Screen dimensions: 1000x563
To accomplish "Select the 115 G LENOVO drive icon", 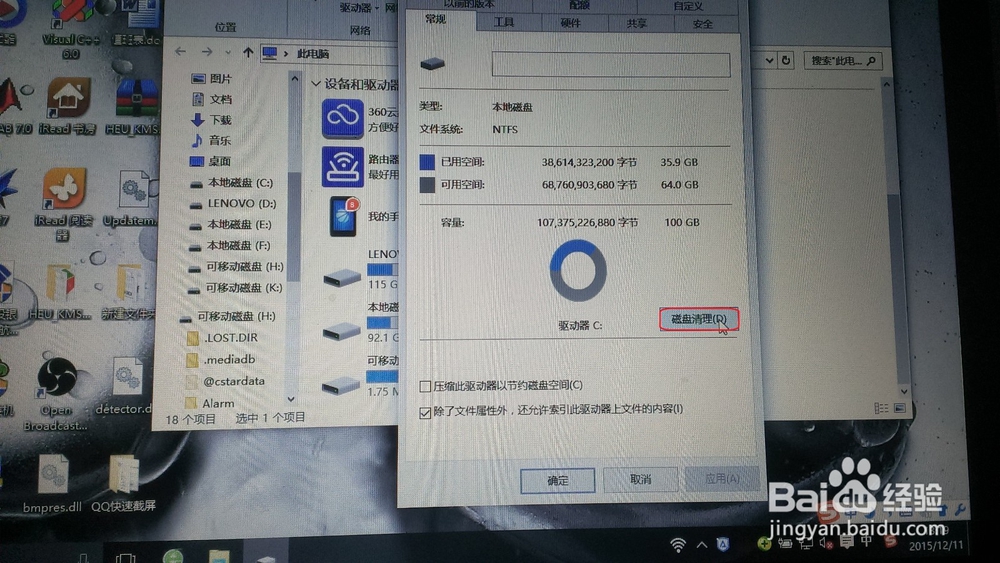I will tap(342, 278).
